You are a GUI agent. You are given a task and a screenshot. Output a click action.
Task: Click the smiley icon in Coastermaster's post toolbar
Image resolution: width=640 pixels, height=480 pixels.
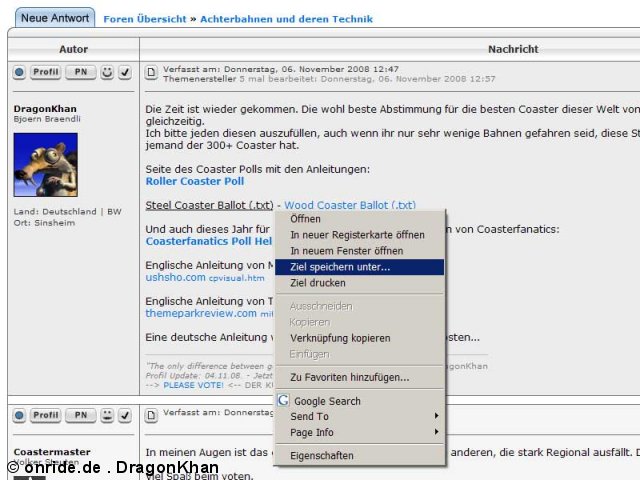(x=107, y=416)
